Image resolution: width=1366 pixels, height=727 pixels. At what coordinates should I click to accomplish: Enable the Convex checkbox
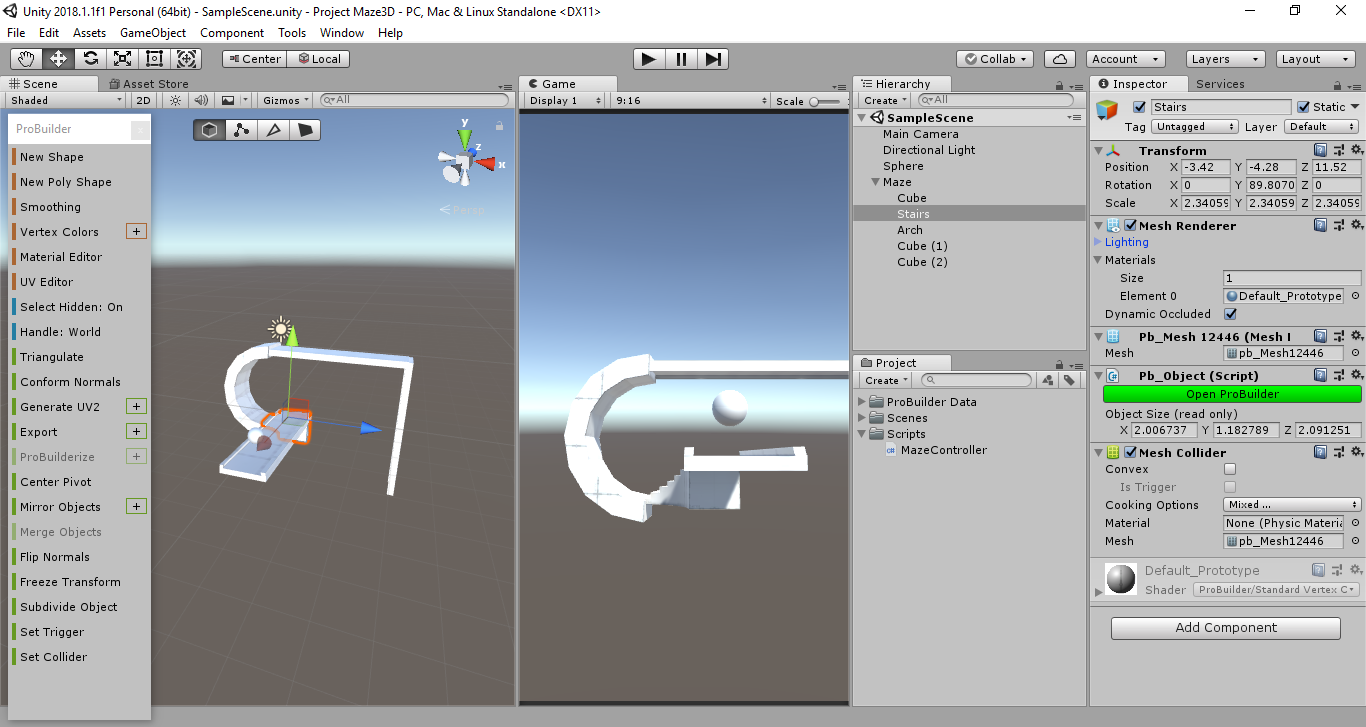[1230, 469]
